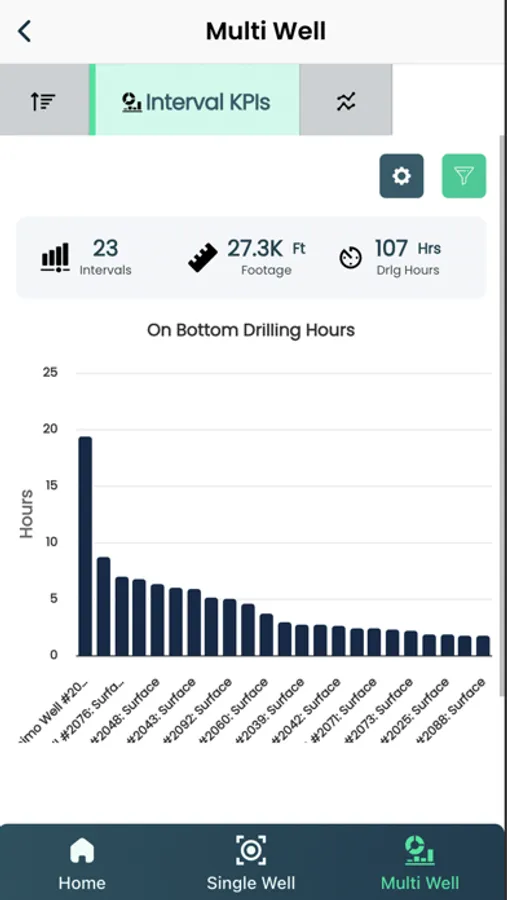
Task: Click the "#2042: Surface" axis label
Action: (x=309, y=711)
